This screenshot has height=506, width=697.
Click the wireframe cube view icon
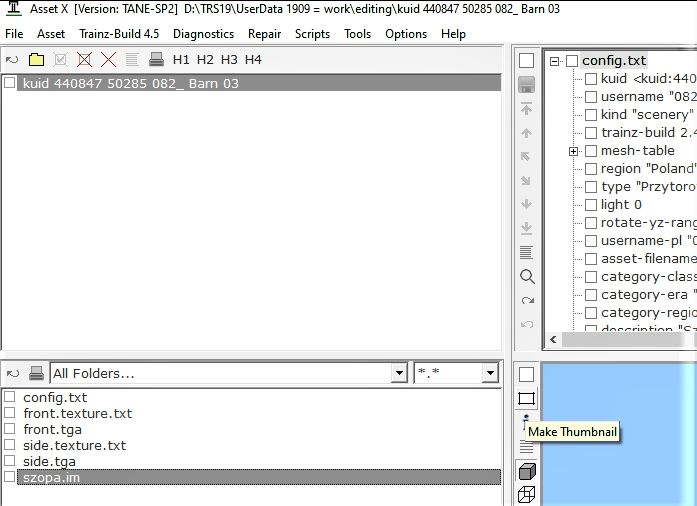(x=527, y=494)
